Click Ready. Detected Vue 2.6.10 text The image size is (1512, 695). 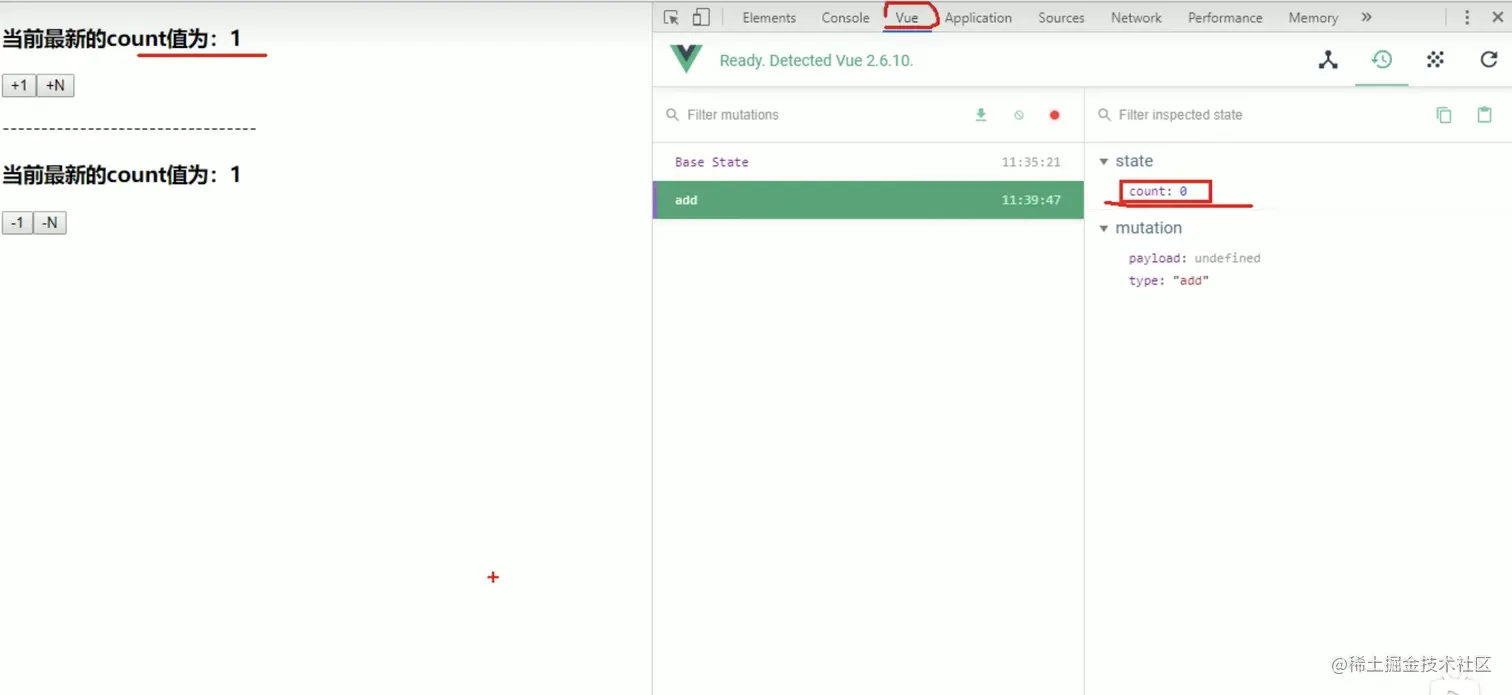[816, 61]
